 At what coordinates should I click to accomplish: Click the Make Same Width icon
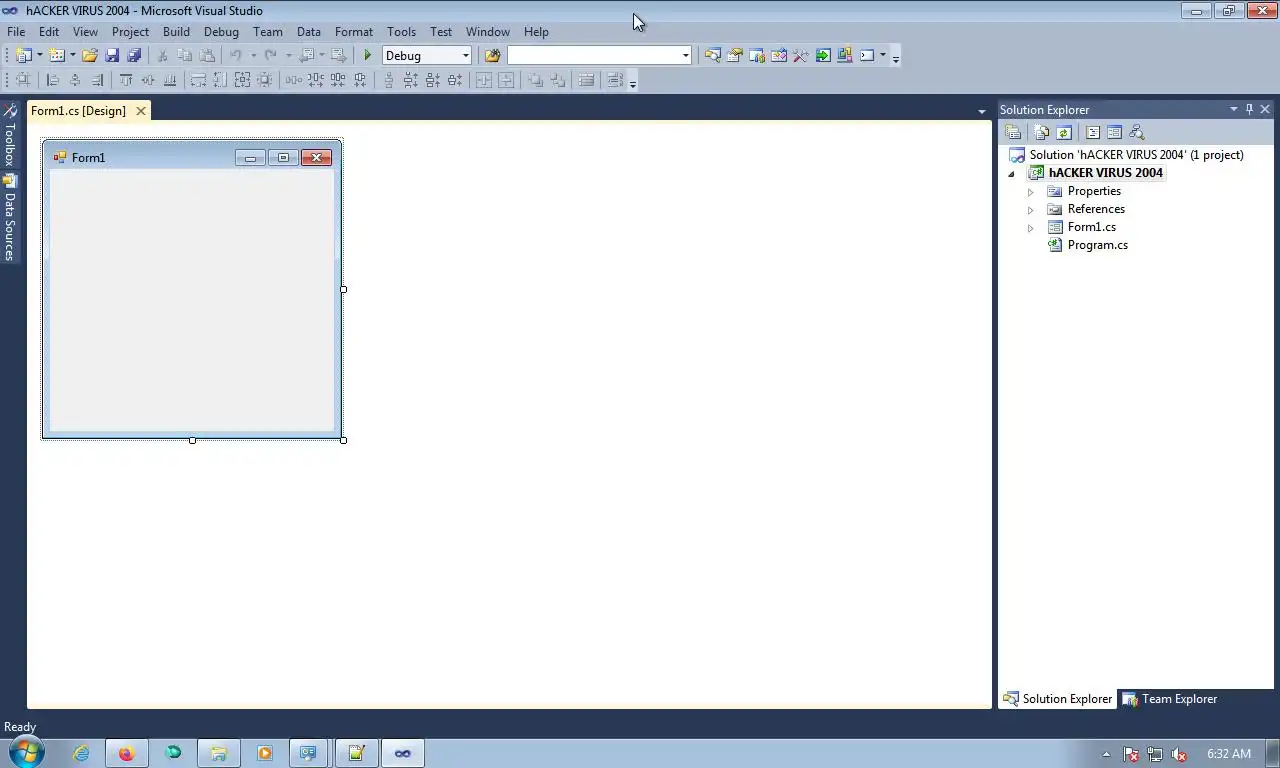pos(198,80)
